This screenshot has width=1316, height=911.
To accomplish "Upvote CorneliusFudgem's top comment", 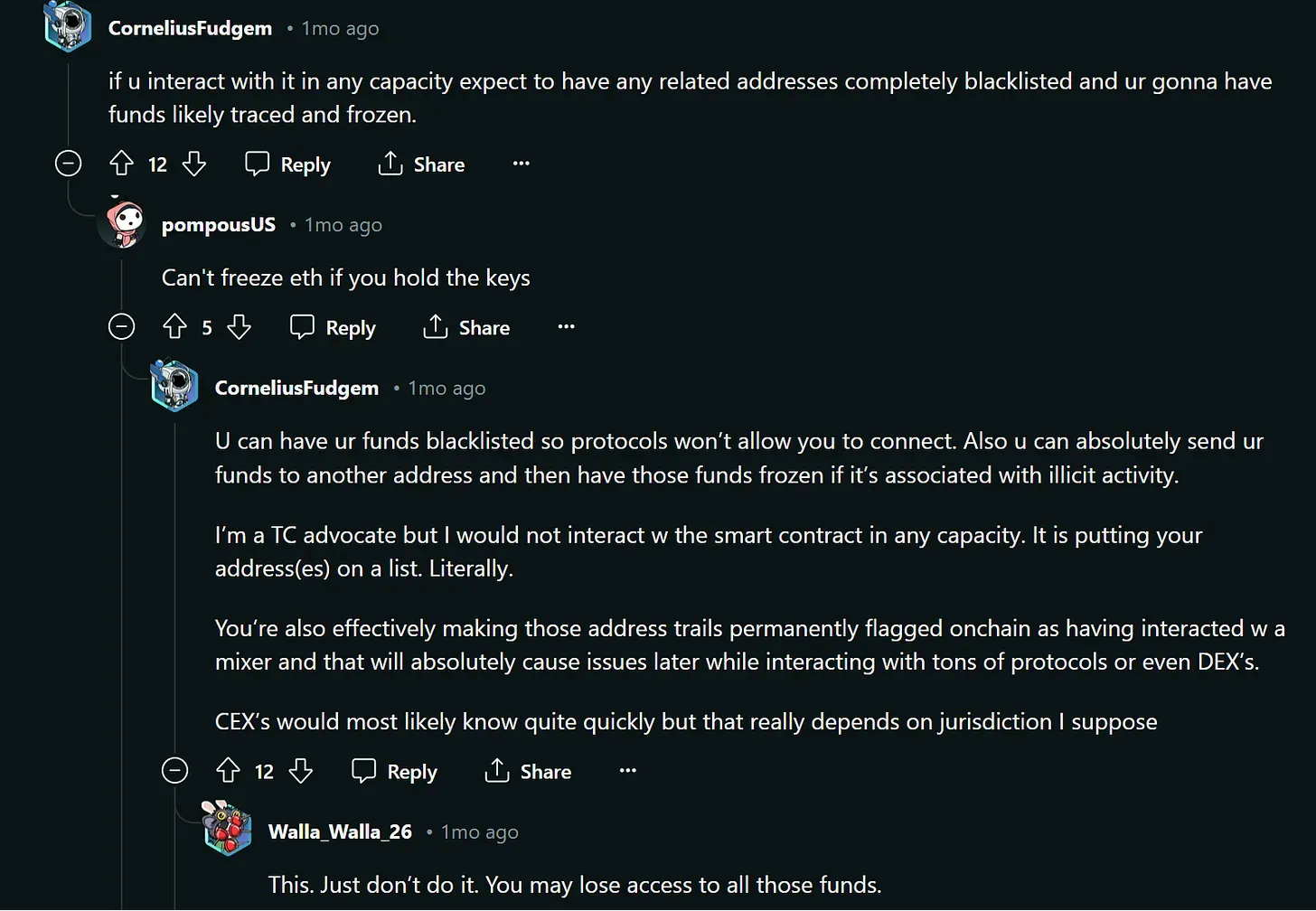I will point(120,164).
